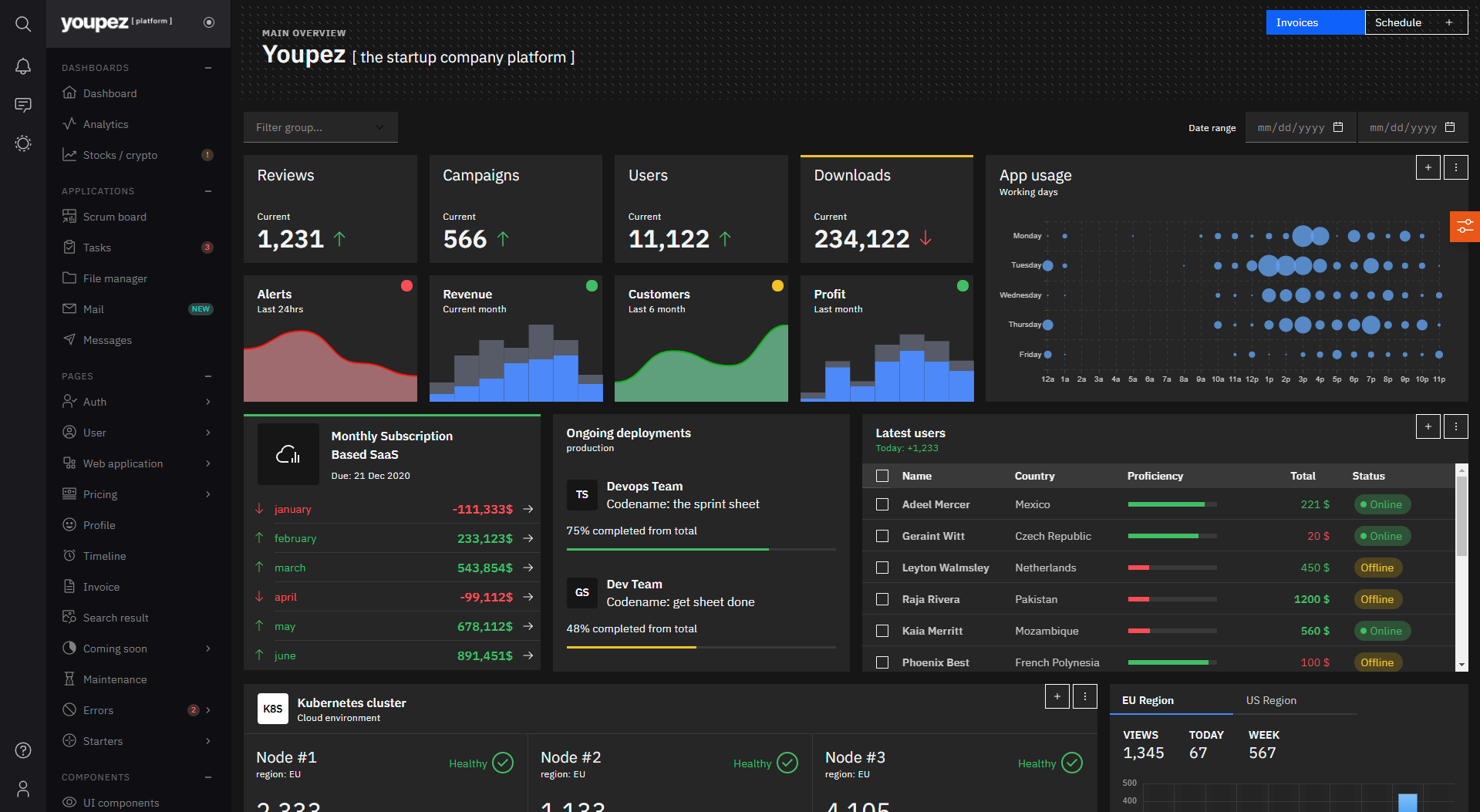This screenshot has height=812, width=1480.
Task: Check the box for Raja Rivera
Action: click(x=882, y=599)
